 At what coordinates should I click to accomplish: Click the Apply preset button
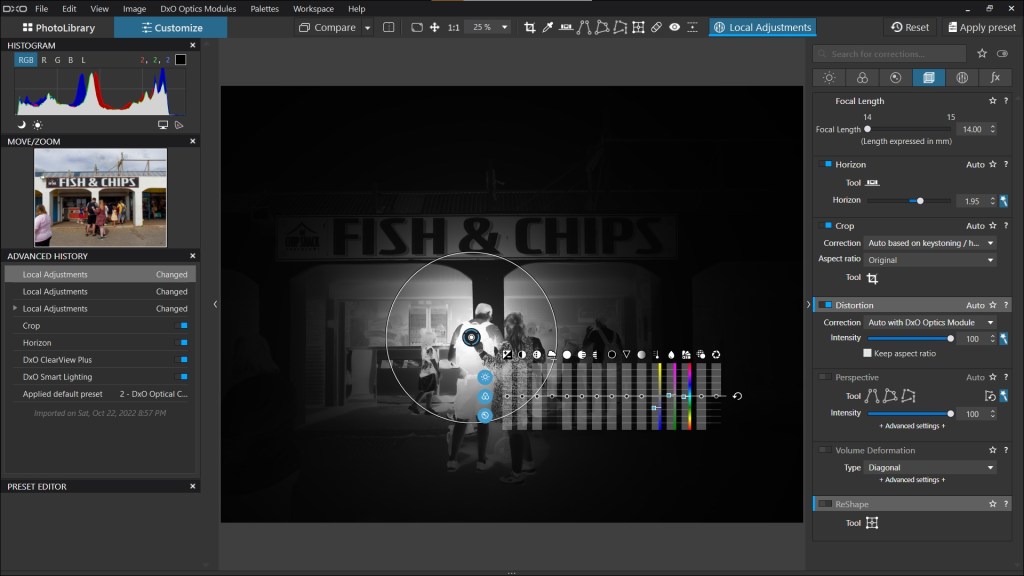pos(980,27)
